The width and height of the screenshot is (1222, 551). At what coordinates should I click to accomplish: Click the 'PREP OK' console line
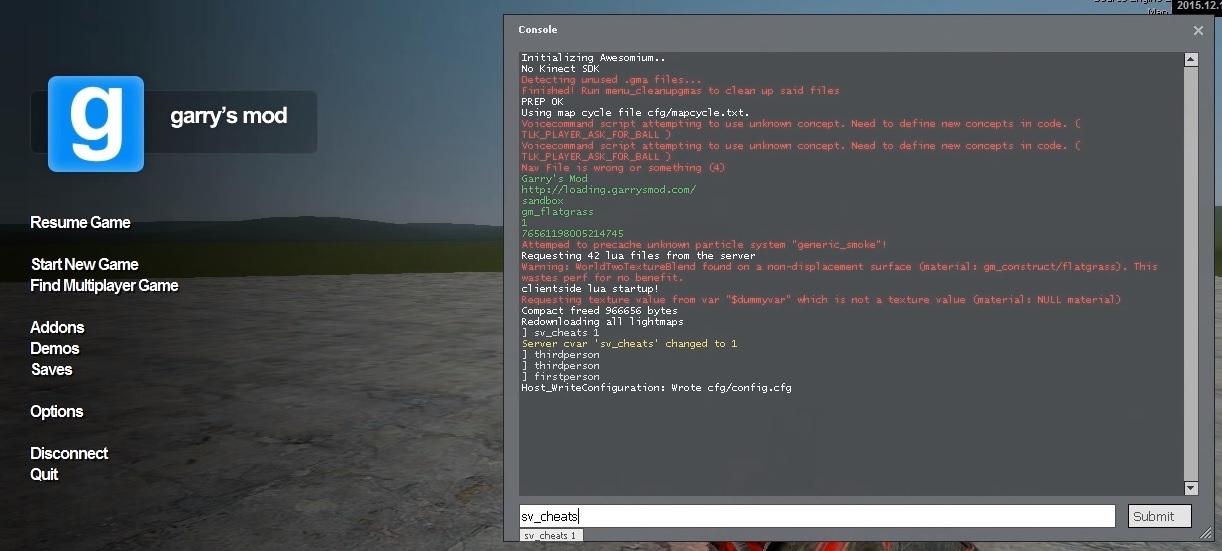542,102
